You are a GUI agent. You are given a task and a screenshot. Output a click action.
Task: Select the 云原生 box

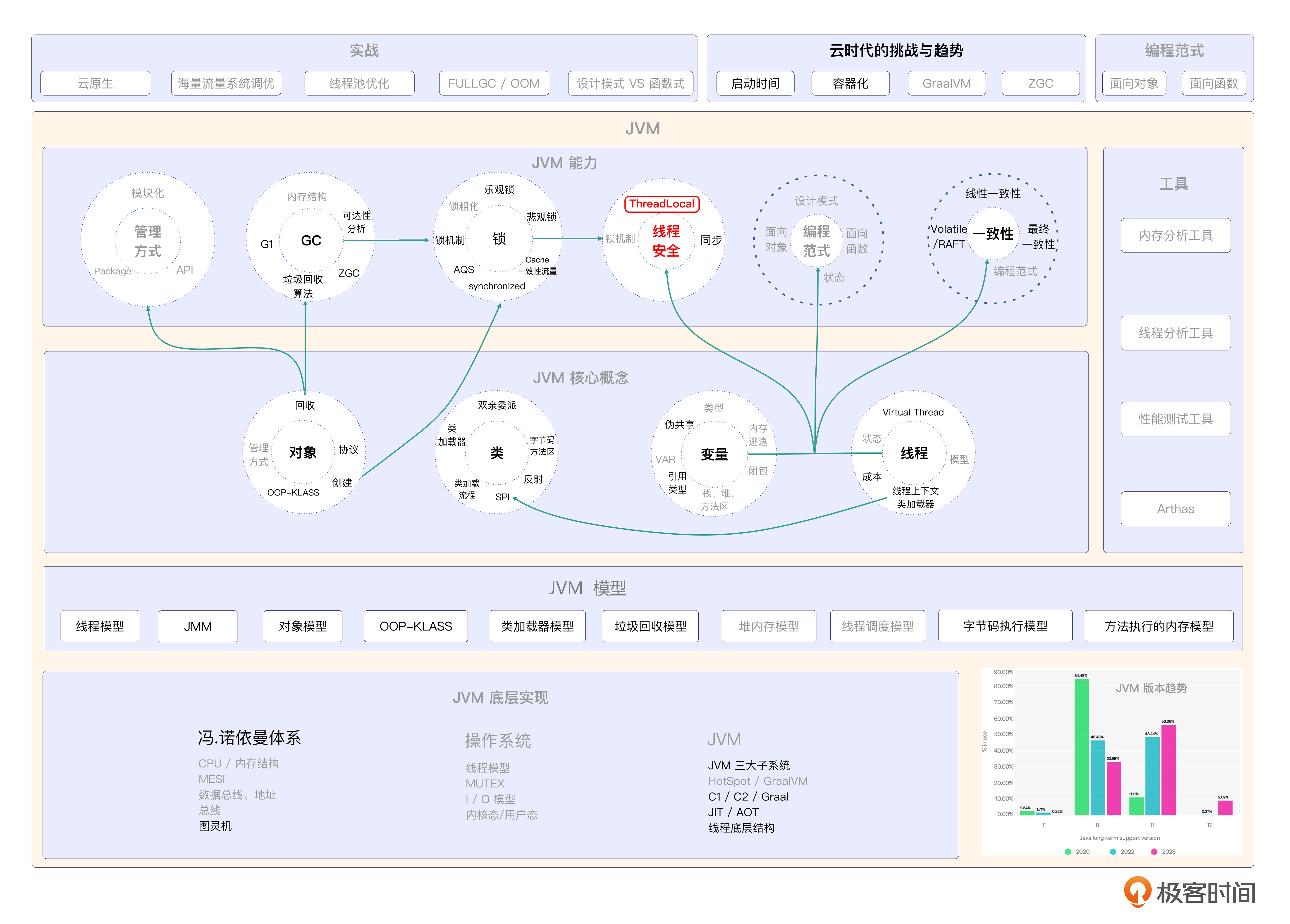coord(95,83)
